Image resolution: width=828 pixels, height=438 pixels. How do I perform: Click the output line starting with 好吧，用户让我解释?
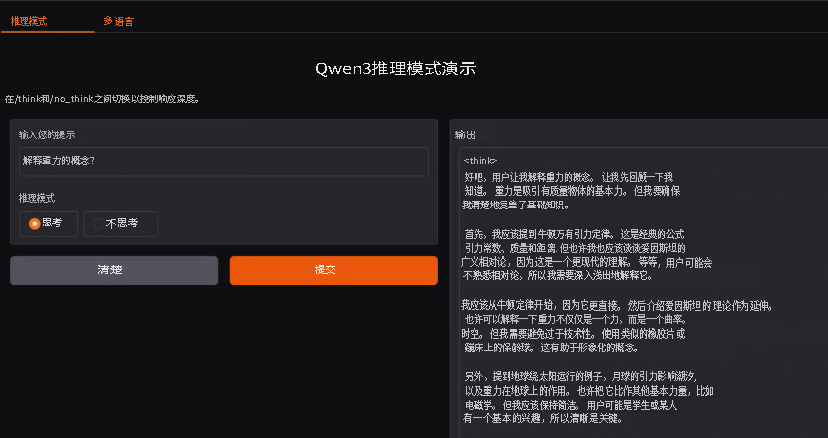pyautogui.click(x=569, y=177)
